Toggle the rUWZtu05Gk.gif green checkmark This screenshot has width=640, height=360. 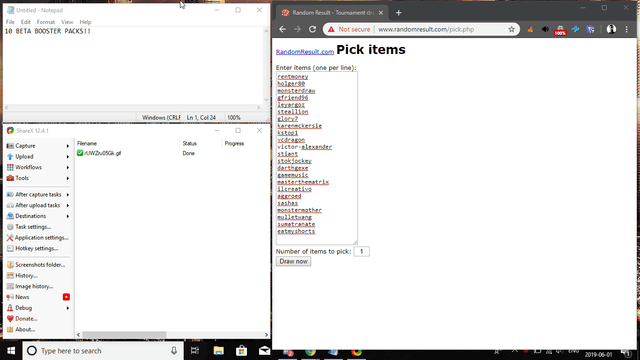coord(80,153)
